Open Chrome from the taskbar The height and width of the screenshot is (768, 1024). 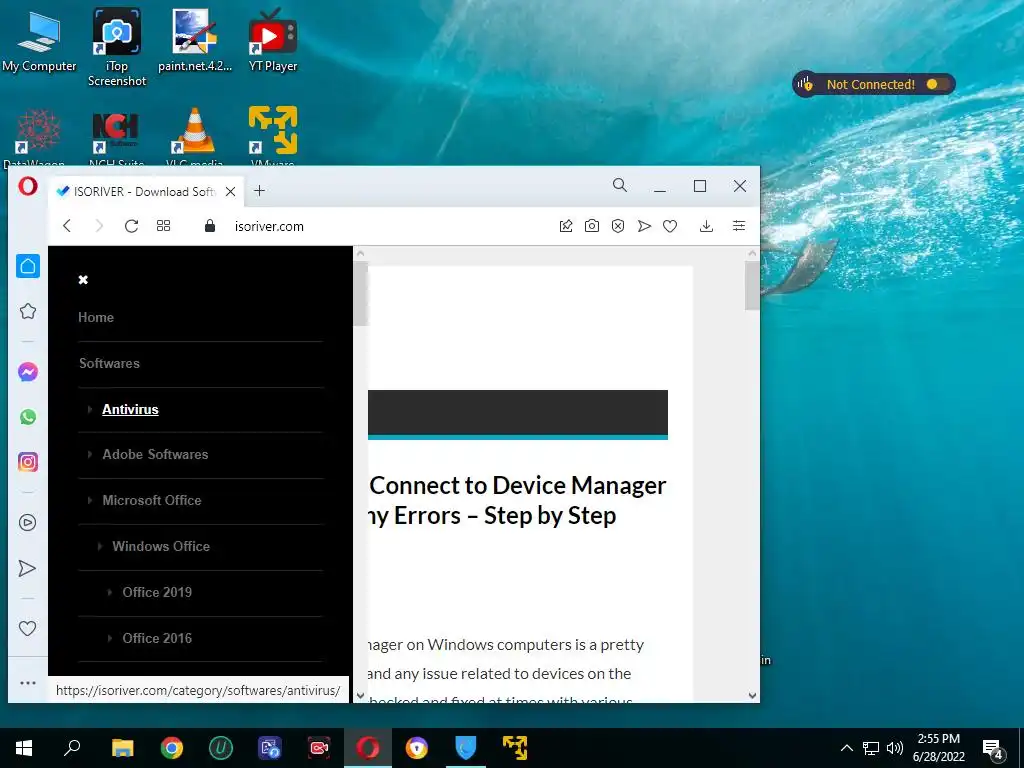coord(172,748)
